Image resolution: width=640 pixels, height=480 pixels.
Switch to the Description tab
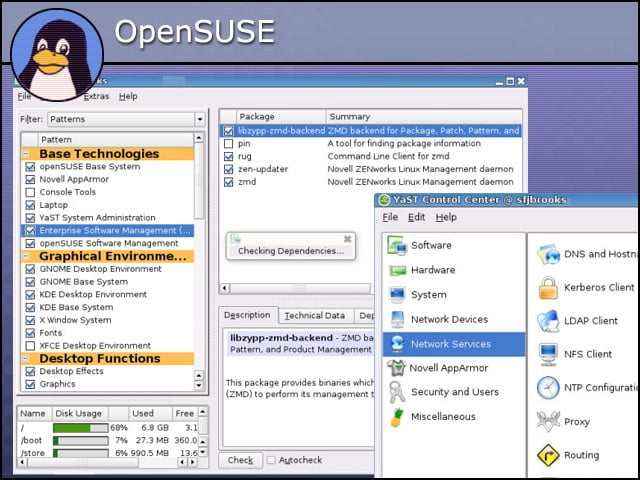(247, 316)
